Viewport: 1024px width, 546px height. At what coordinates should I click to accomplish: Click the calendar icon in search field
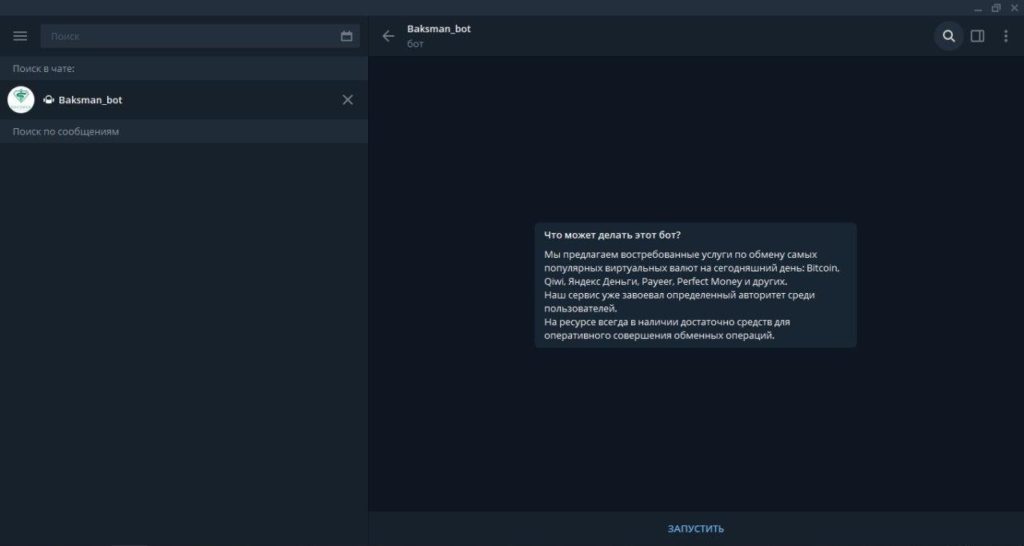(x=347, y=36)
